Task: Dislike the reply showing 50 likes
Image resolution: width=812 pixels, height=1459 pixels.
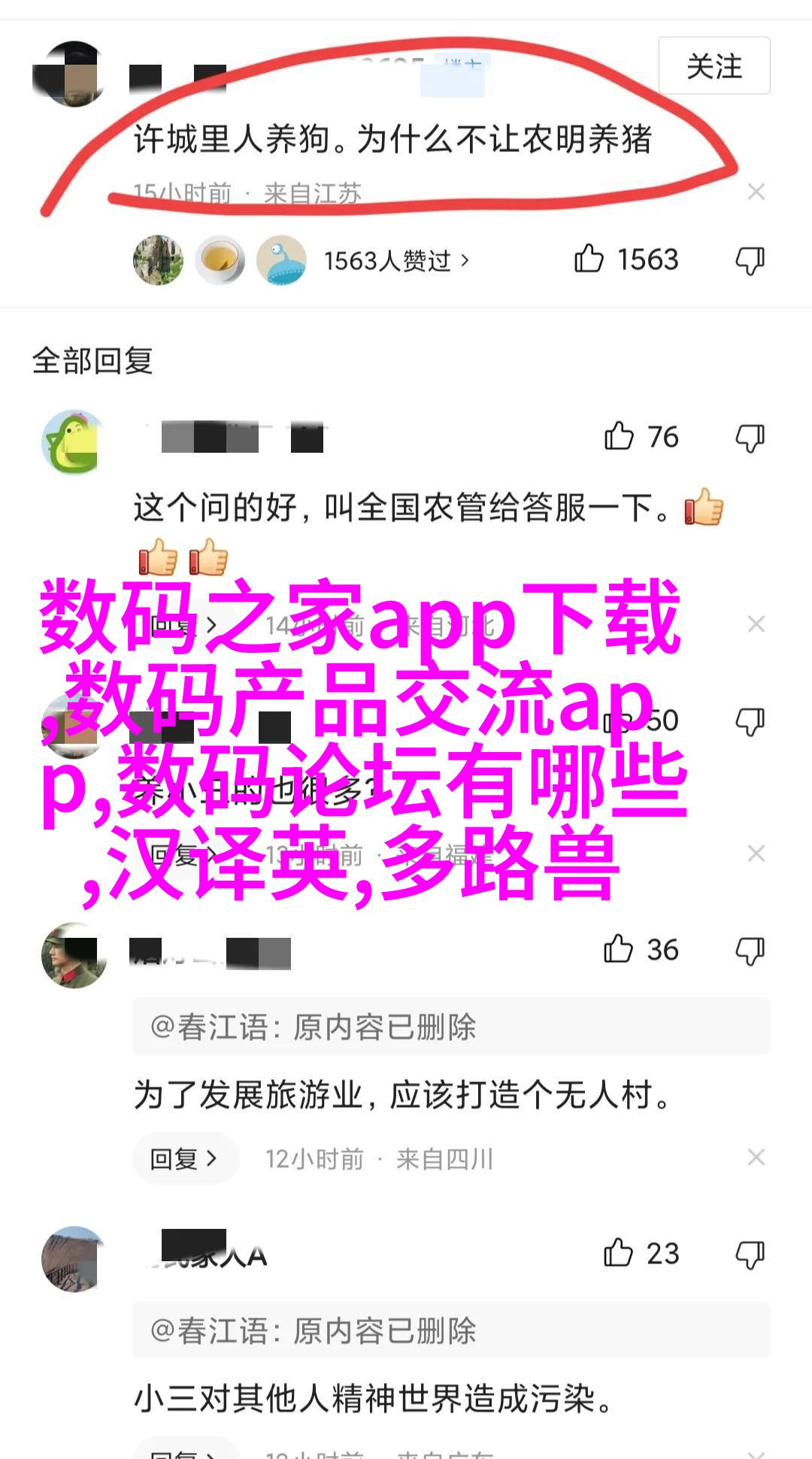Action: pyautogui.click(x=750, y=721)
